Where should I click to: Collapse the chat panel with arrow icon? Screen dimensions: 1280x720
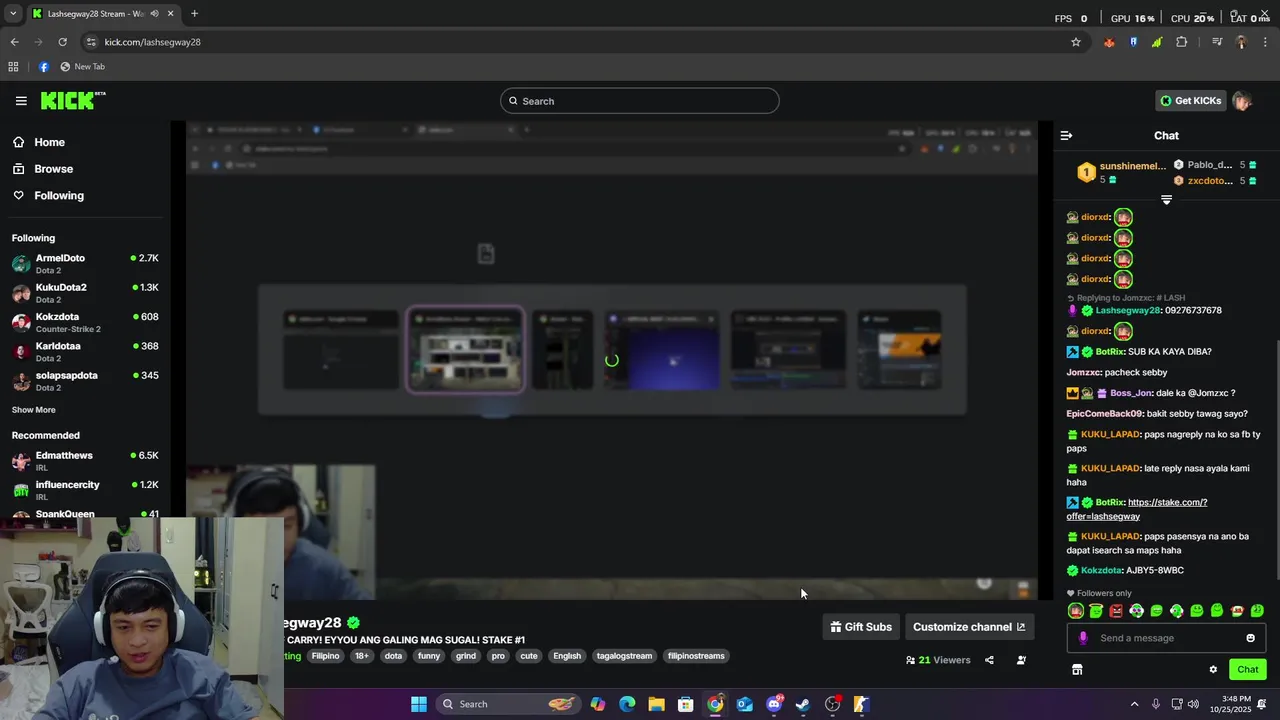(1066, 136)
